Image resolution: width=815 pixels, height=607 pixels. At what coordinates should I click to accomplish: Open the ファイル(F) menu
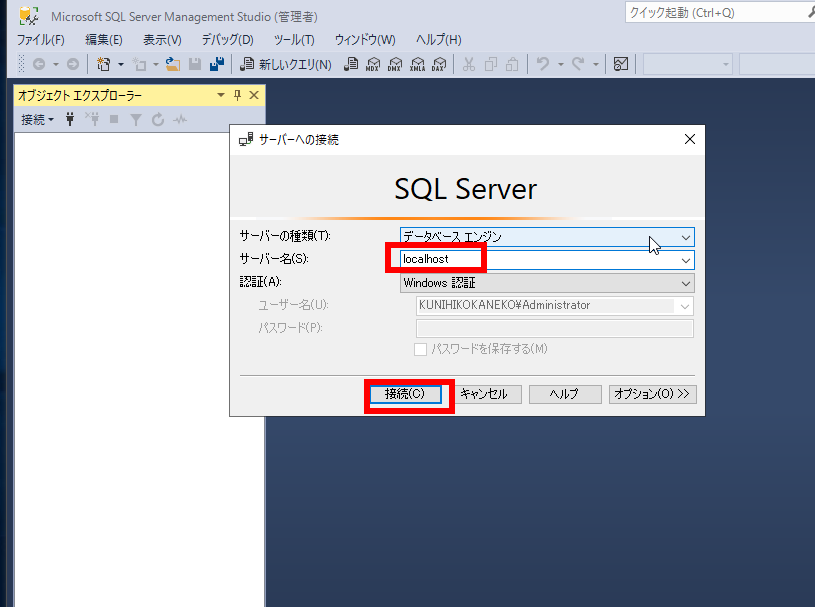(41, 39)
